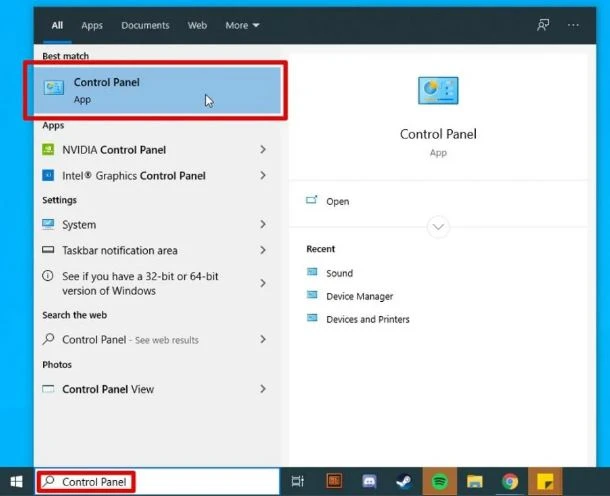
Task: Click the web search magnifier icon
Action: (48, 339)
